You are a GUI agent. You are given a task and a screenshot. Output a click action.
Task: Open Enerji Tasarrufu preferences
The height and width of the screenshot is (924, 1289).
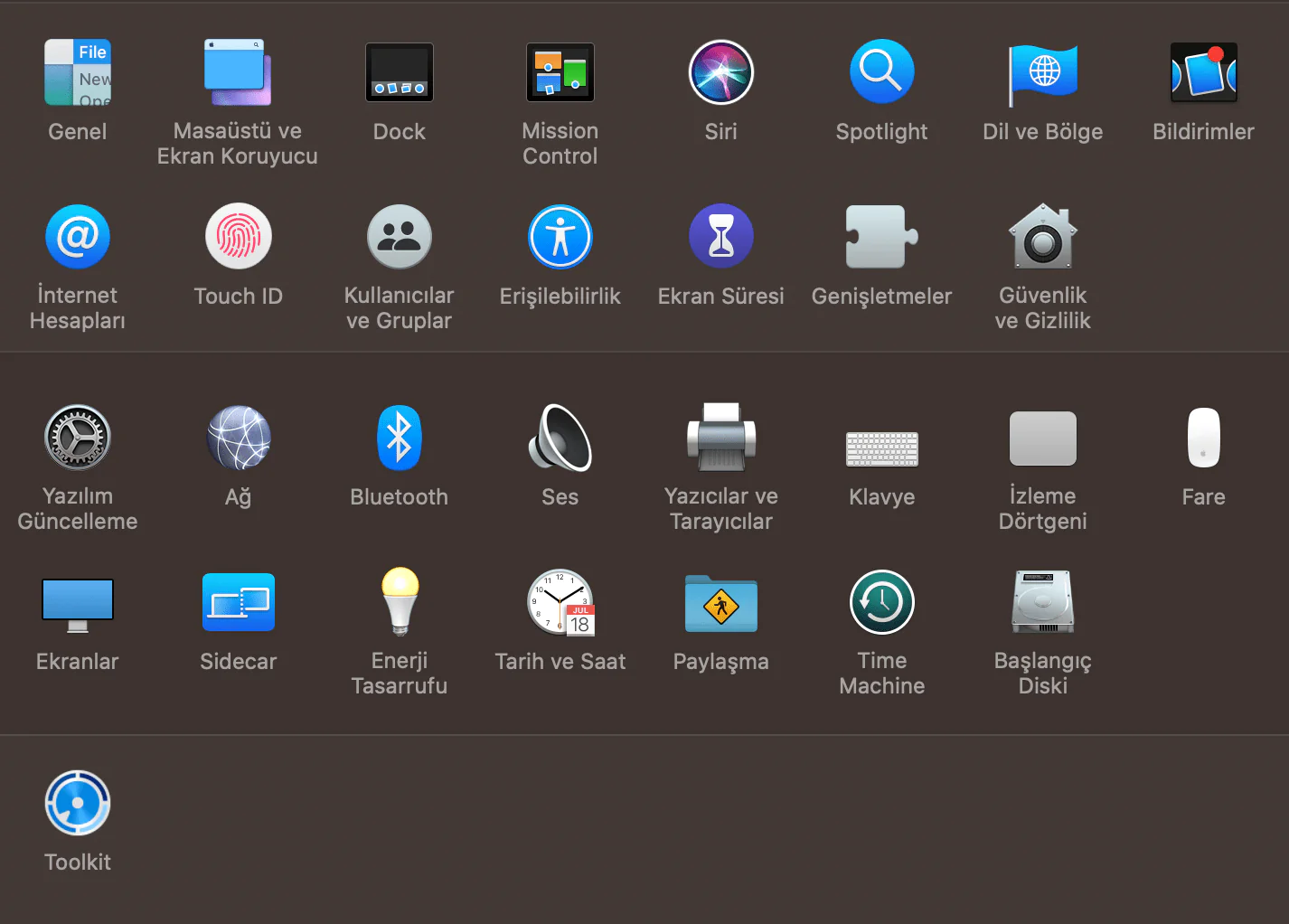coord(399,602)
